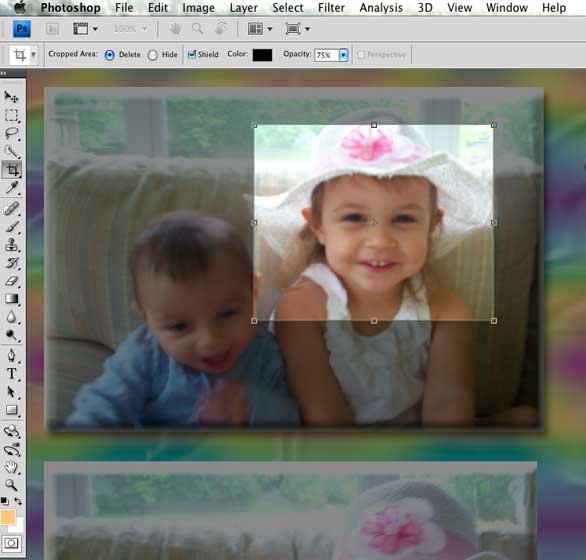The height and width of the screenshot is (560, 586).
Task: Select the Gradient tool
Action: pos(11,299)
